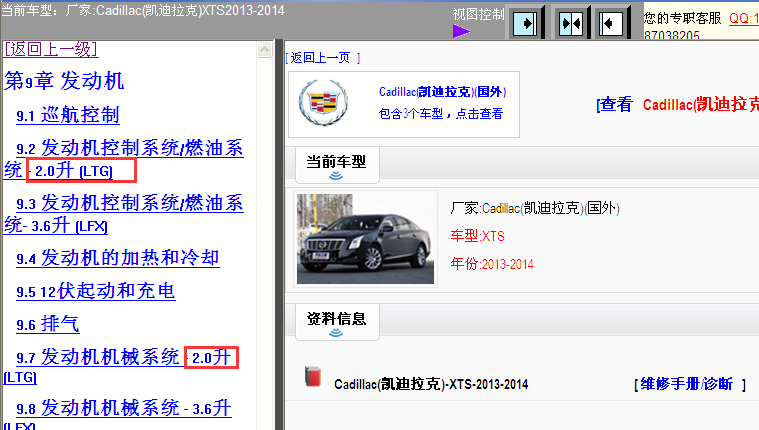This screenshot has width=759, height=430.
Task: Click the purple triangle under 视图控制
Action: tap(461, 31)
